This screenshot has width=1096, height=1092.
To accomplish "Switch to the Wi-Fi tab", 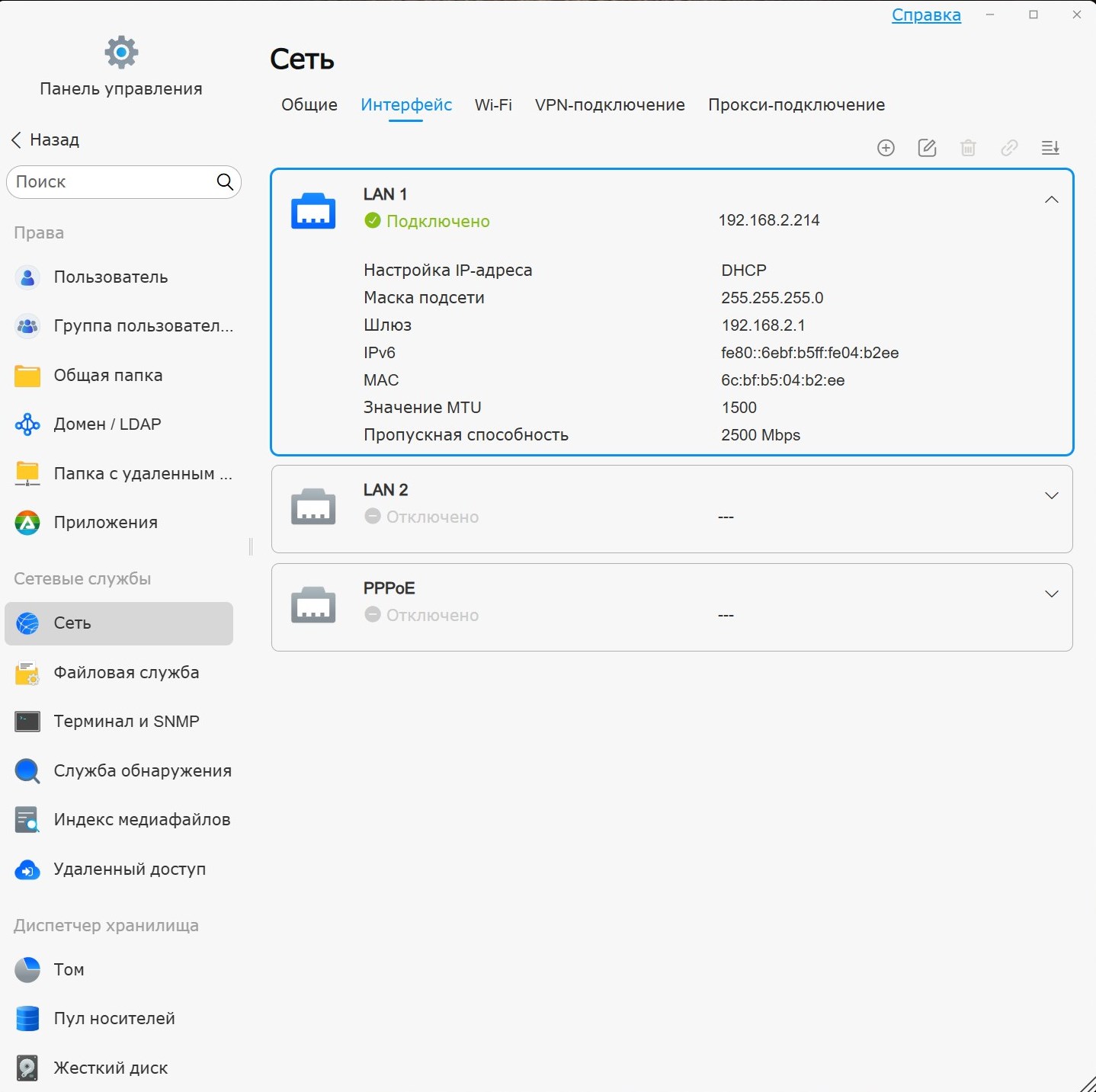I will pos(493,105).
